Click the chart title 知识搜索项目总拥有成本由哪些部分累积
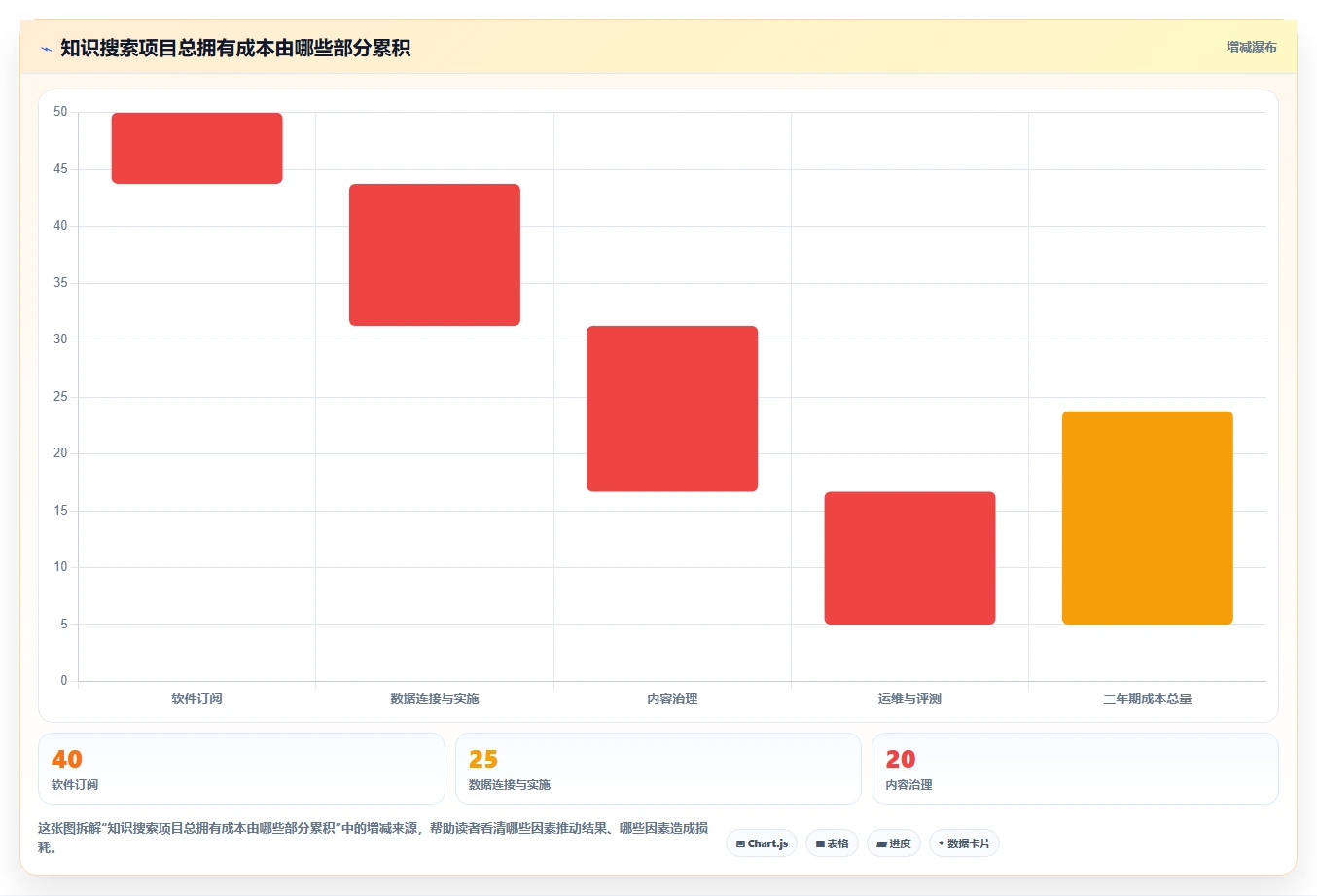Screen dimensions: 1317x896 (235, 48)
